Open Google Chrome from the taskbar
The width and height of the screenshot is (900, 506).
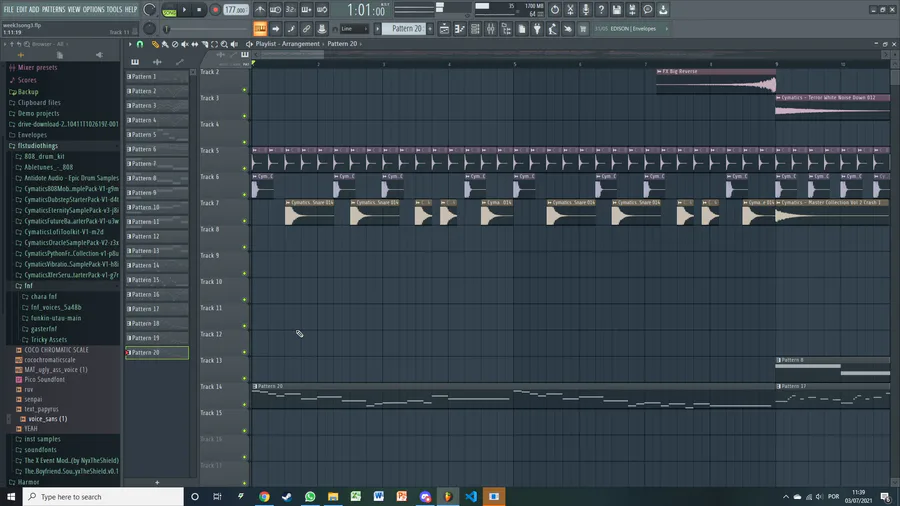[x=264, y=496]
